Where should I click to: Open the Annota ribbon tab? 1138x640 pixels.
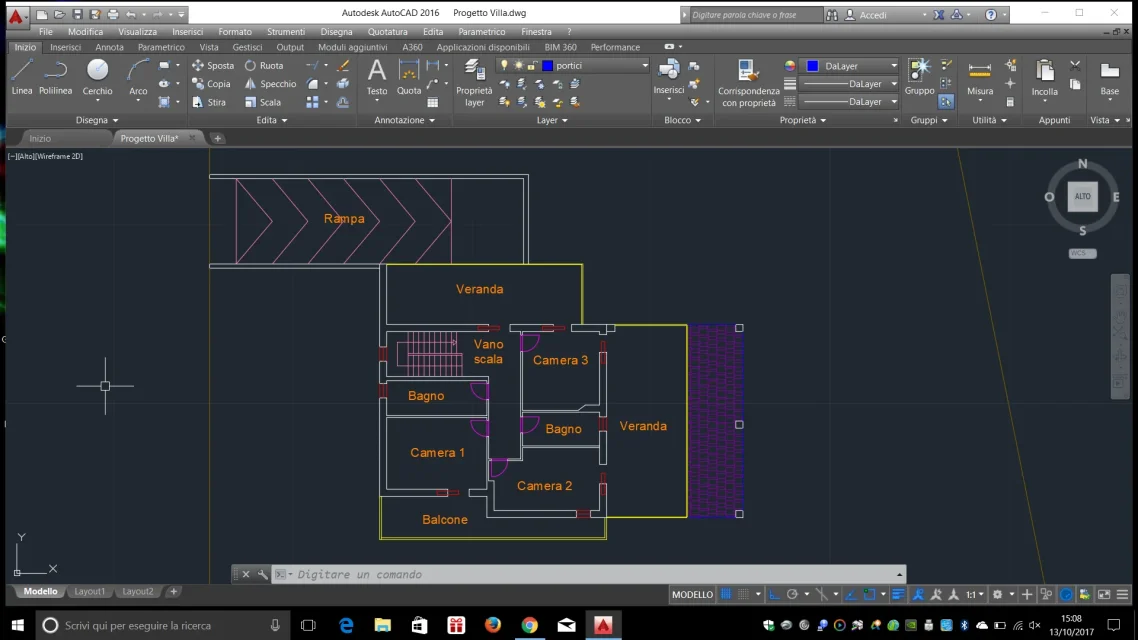point(109,47)
